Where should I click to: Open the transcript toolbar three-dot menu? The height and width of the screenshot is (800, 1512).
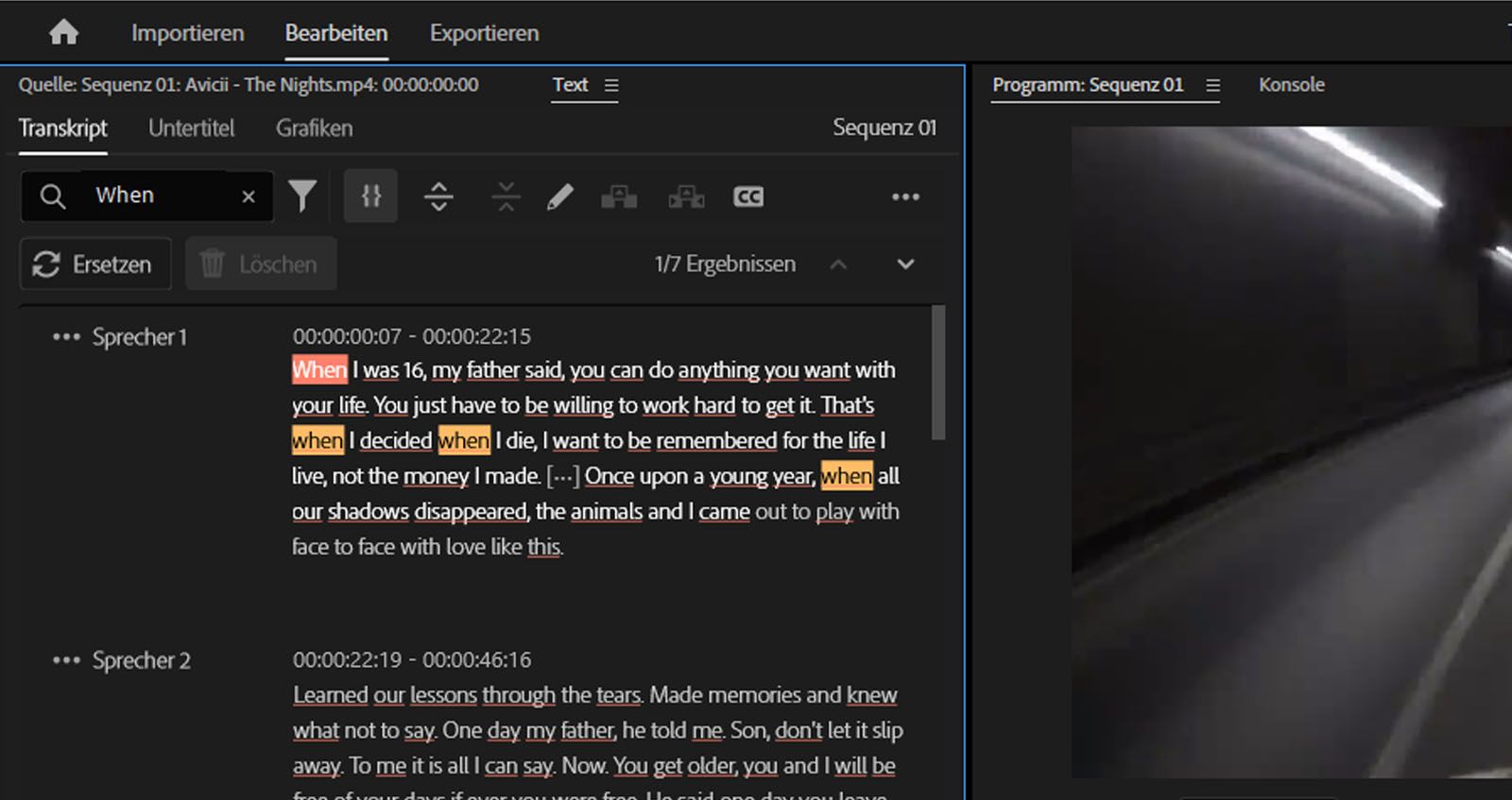click(905, 196)
